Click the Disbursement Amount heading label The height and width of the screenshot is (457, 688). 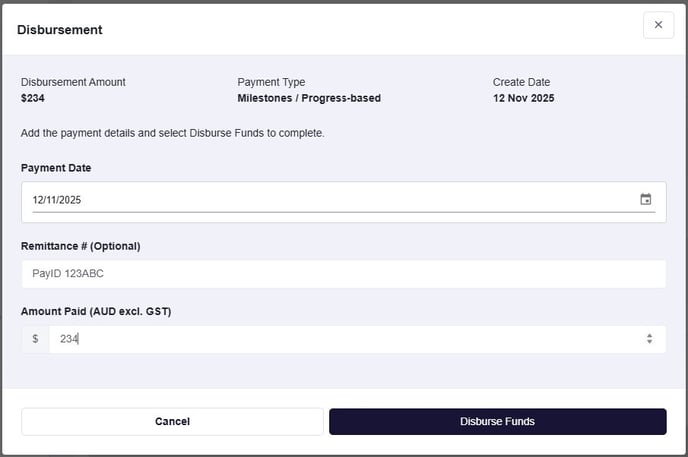tap(73, 82)
